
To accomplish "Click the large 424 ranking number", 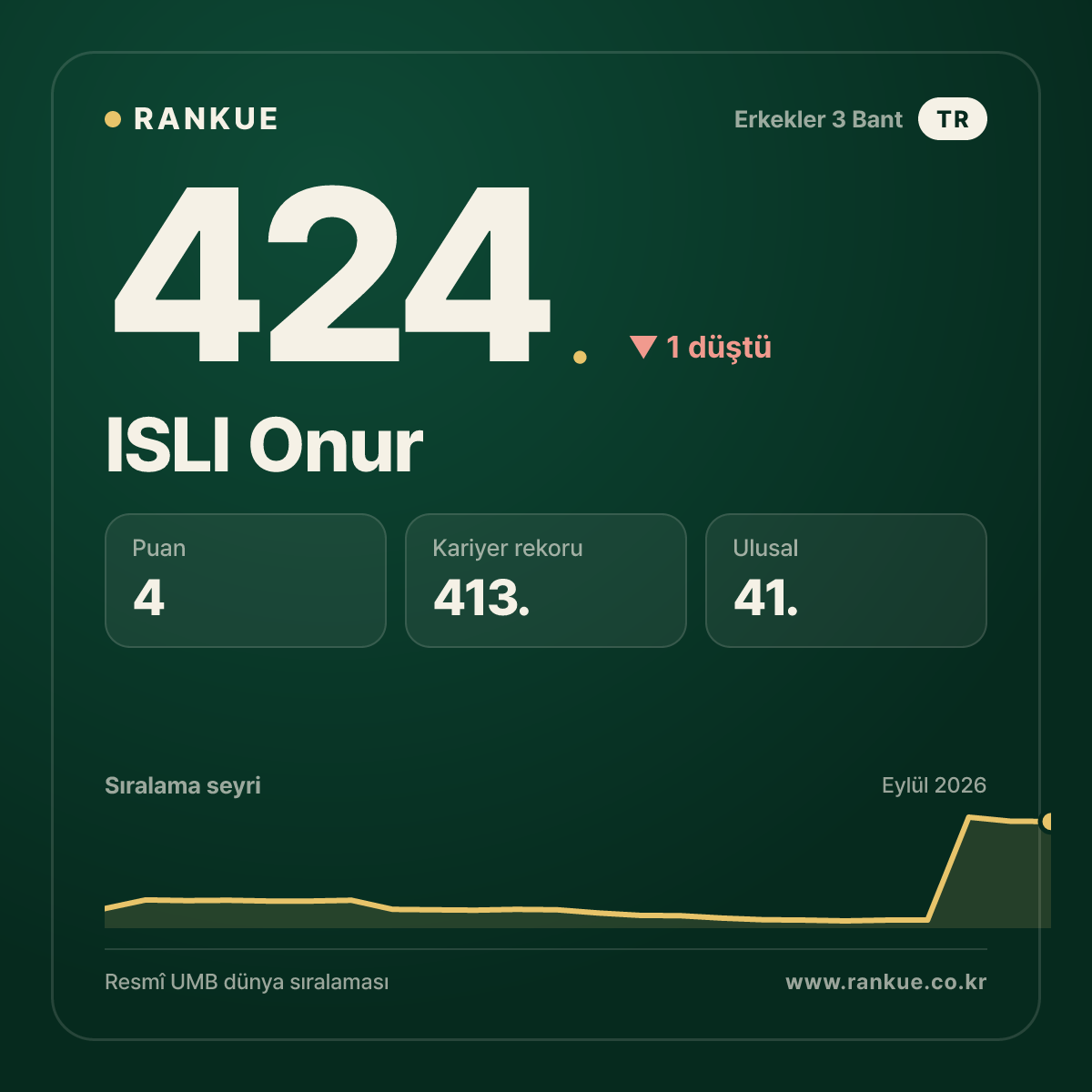I will pyautogui.click(x=332, y=273).
